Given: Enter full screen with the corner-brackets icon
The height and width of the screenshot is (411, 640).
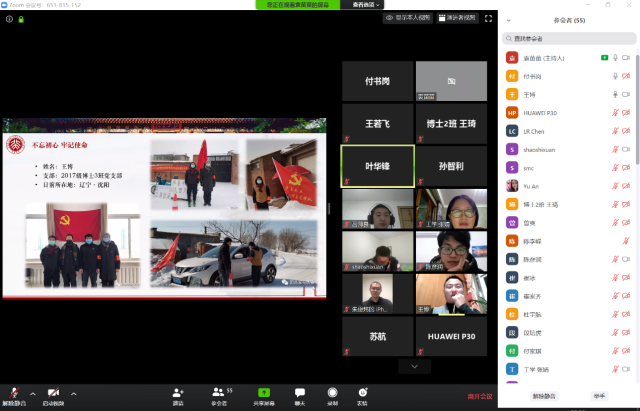Looking at the screenshot, I should pyautogui.click(x=488, y=18).
